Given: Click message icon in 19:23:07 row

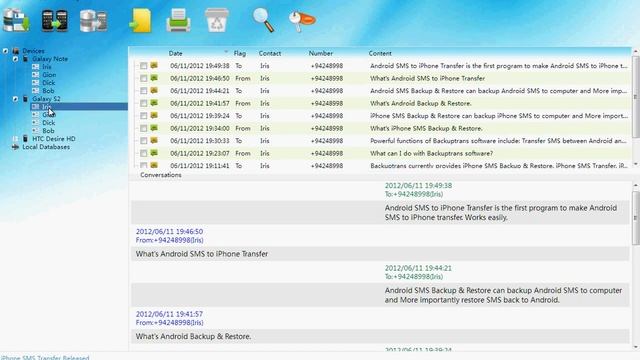Looking at the screenshot, I should click(154, 153).
